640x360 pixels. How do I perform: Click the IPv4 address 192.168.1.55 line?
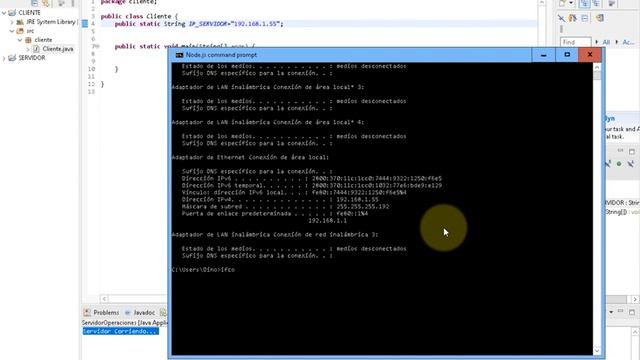[280, 200]
